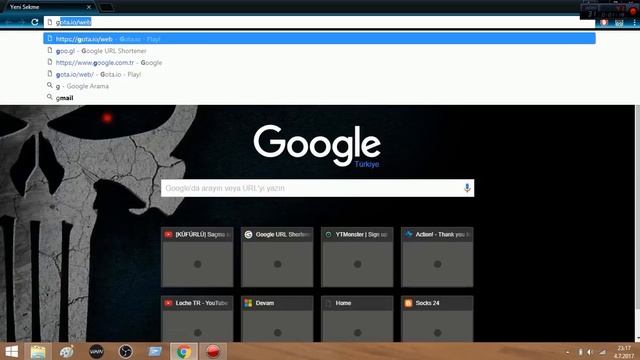This screenshot has width=640, height=360.
Task: Click the Microsoft favicon on Devam tile
Action: click(248, 303)
